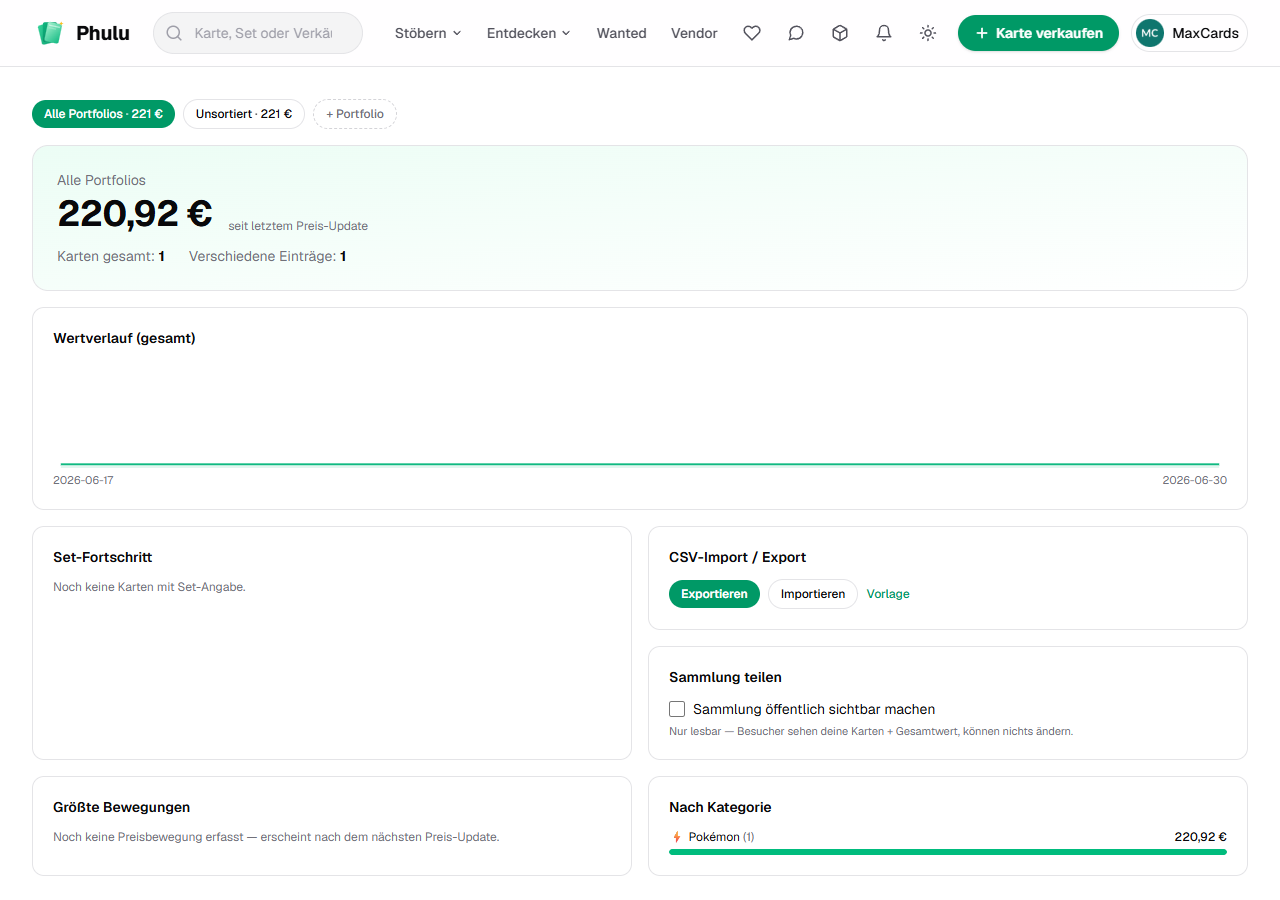
Task: Expand the Stöbern dropdown menu
Action: (x=428, y=33)
